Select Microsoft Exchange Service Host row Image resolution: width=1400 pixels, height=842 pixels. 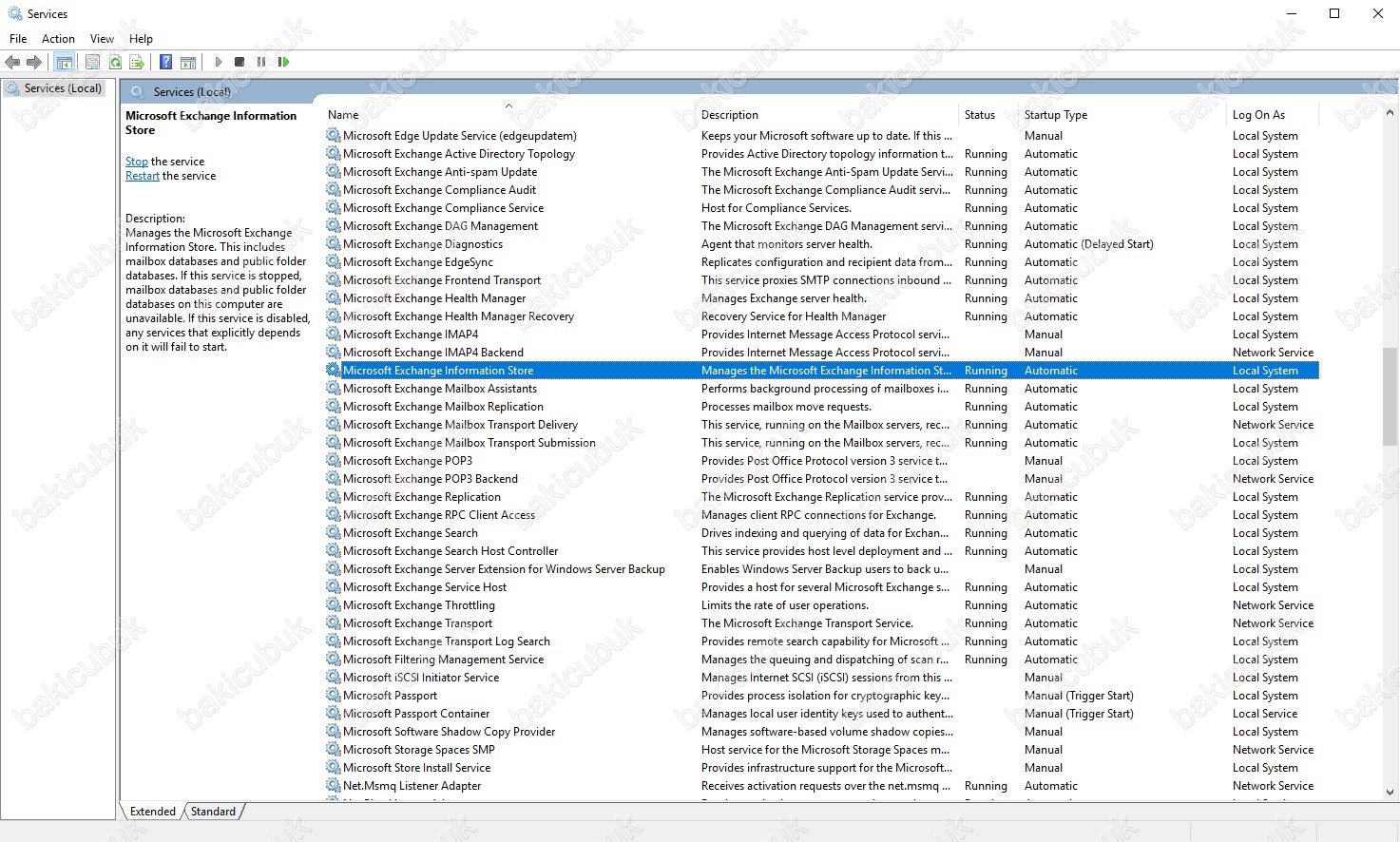pyautogui.click(x=822, y=587)
